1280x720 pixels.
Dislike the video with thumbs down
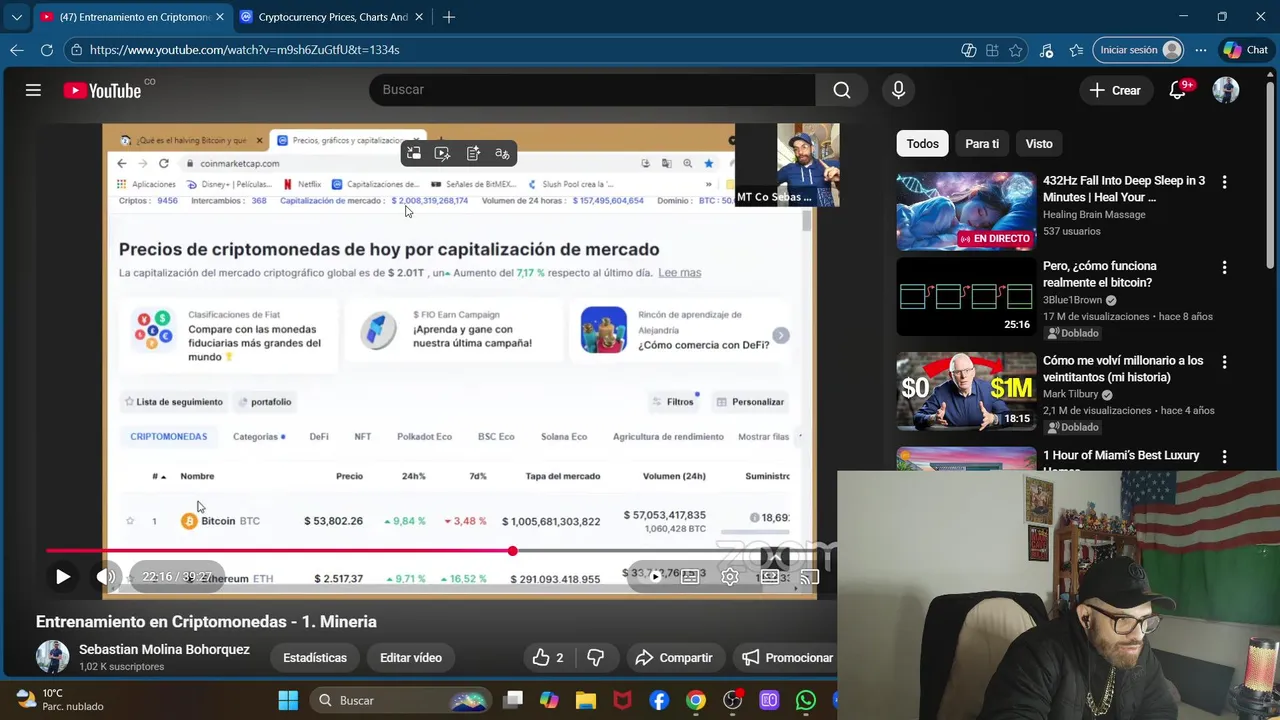(x=595, y=657)
